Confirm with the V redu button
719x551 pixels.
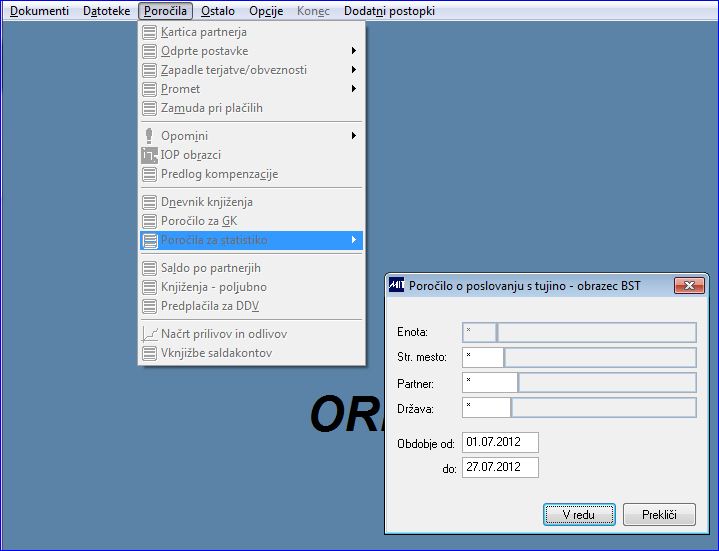(x=580, y=514)
